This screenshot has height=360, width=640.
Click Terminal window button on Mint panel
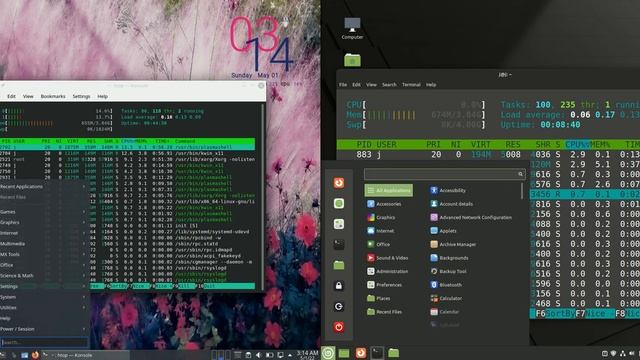click(377, 353)
